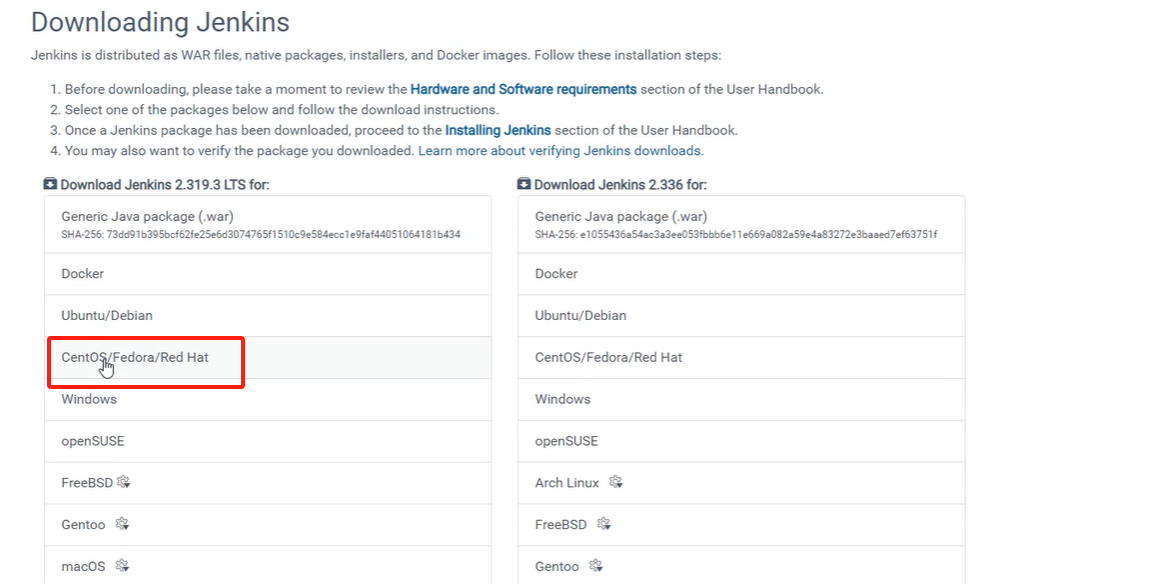
Task: Open the Installing Jenkins handbook link
Action: point(498,130)
